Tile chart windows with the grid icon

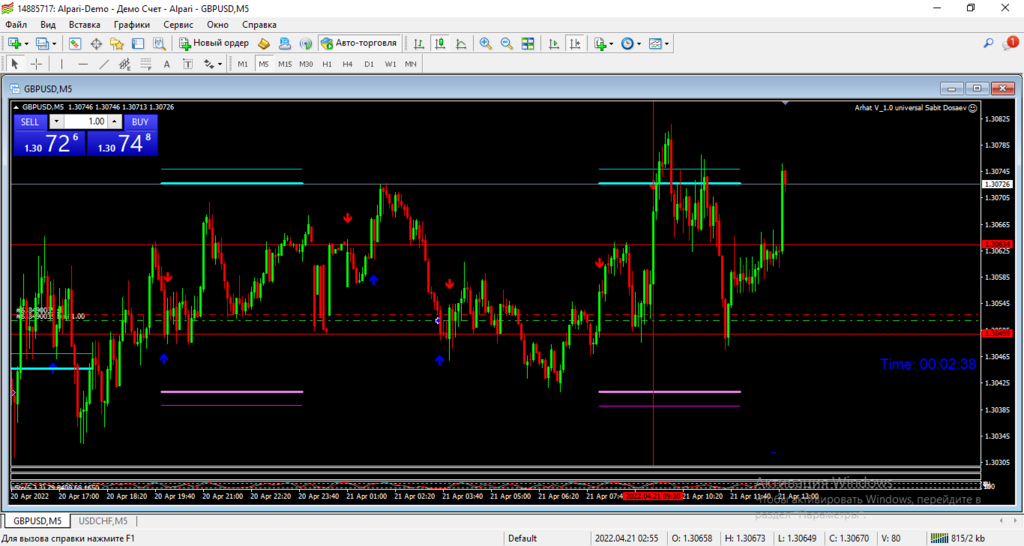click(528, 44)
